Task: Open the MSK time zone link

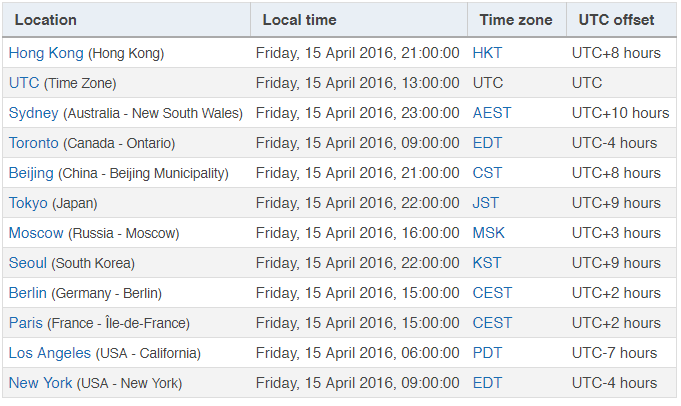Action: point(489,233)
